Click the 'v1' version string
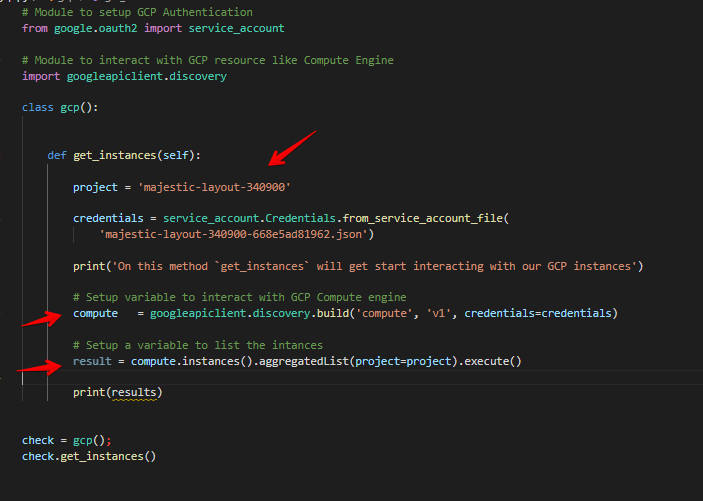 point(438,313)
